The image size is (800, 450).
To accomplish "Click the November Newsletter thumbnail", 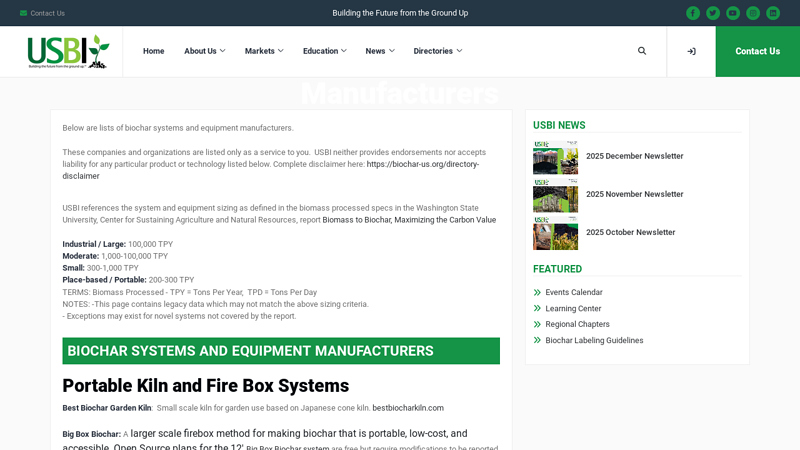I will 556,195.
